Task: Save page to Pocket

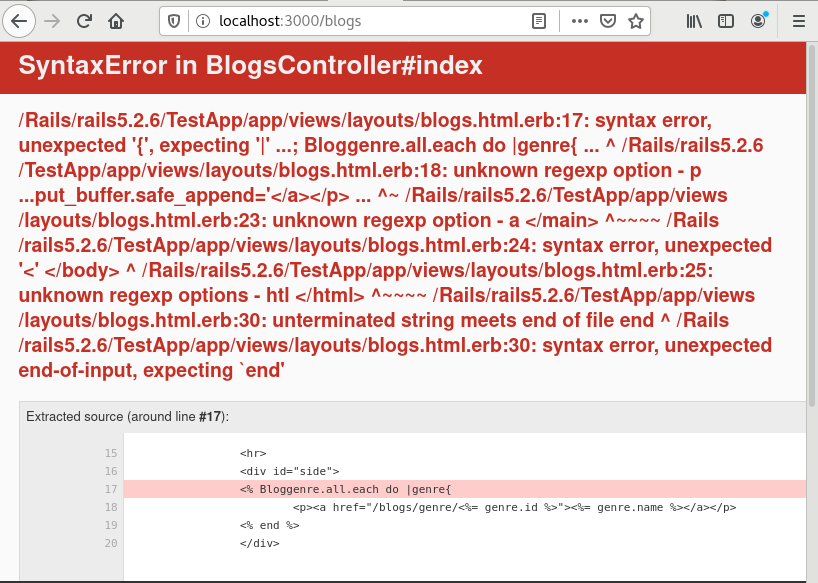Action: [608, 21]
